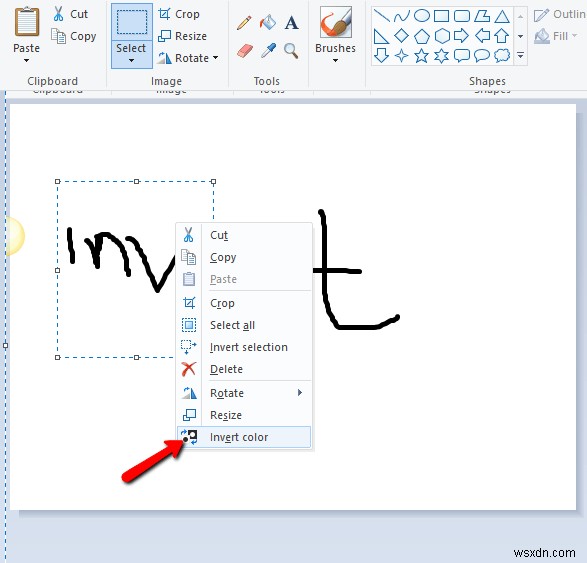
Task: Pick the Oval shape
Action: 422,16
